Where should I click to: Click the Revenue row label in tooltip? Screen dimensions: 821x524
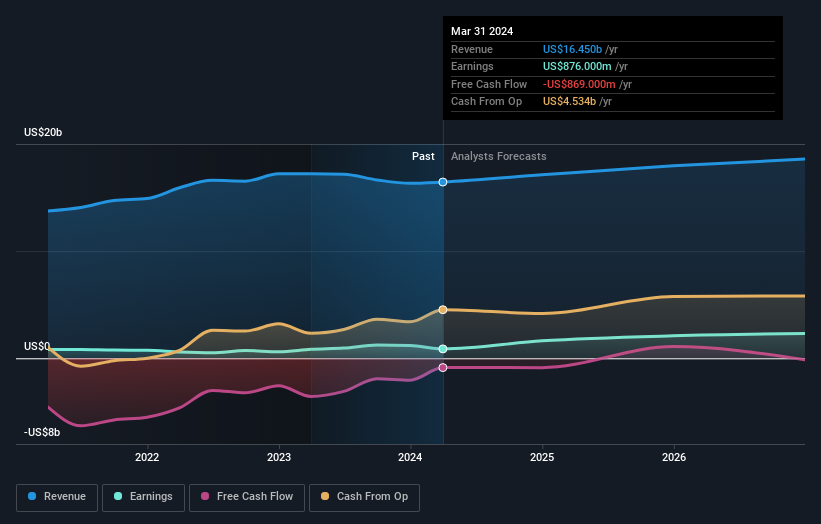[472, 49]
